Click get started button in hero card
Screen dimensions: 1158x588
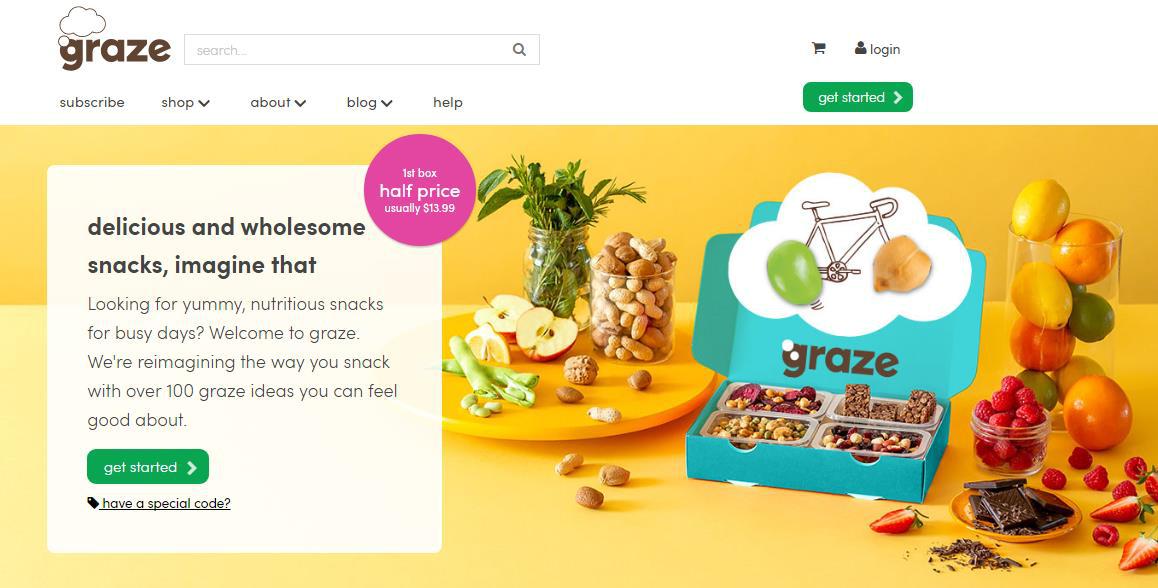point(148,467)
